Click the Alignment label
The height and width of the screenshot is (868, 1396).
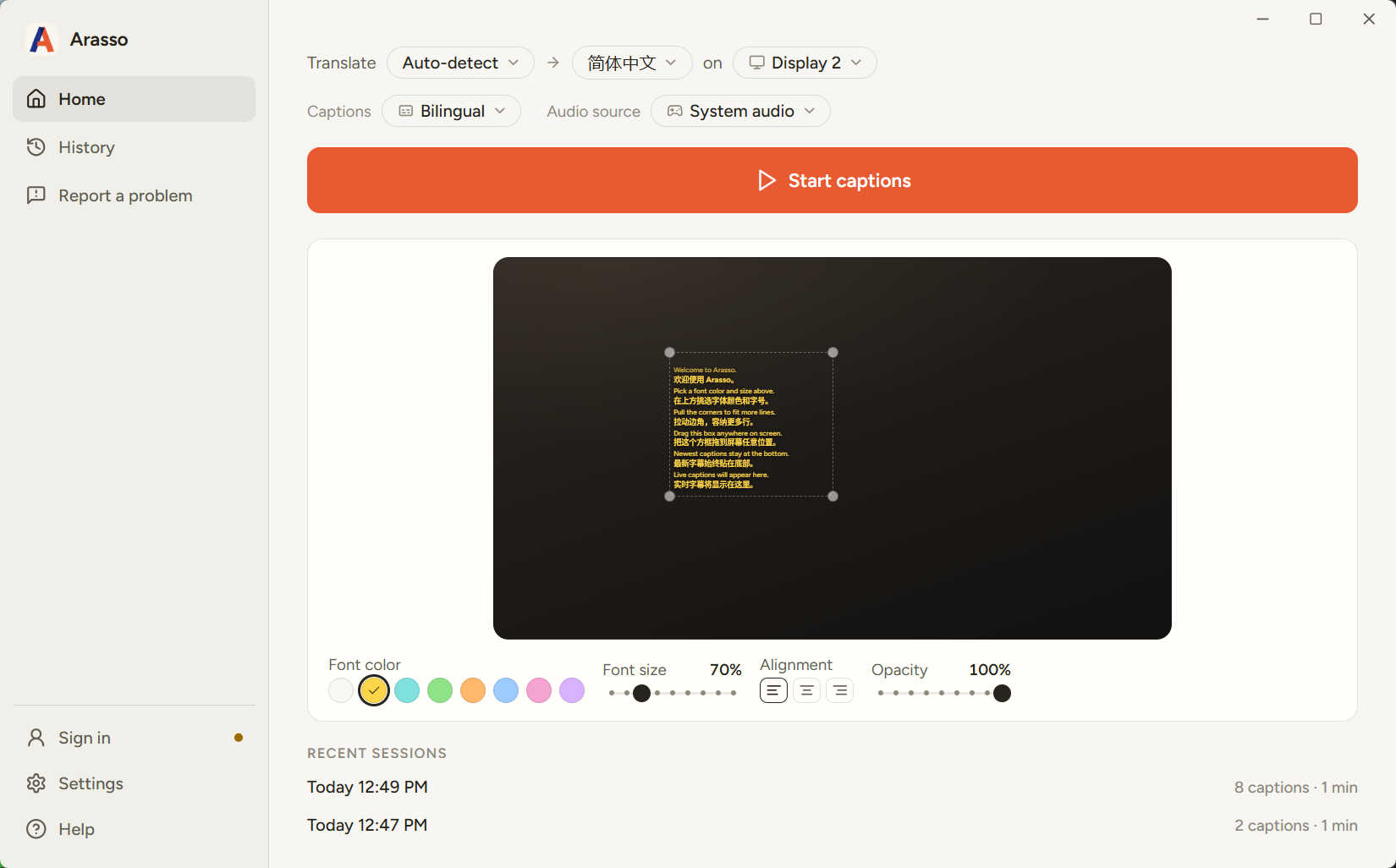[796, 664]
